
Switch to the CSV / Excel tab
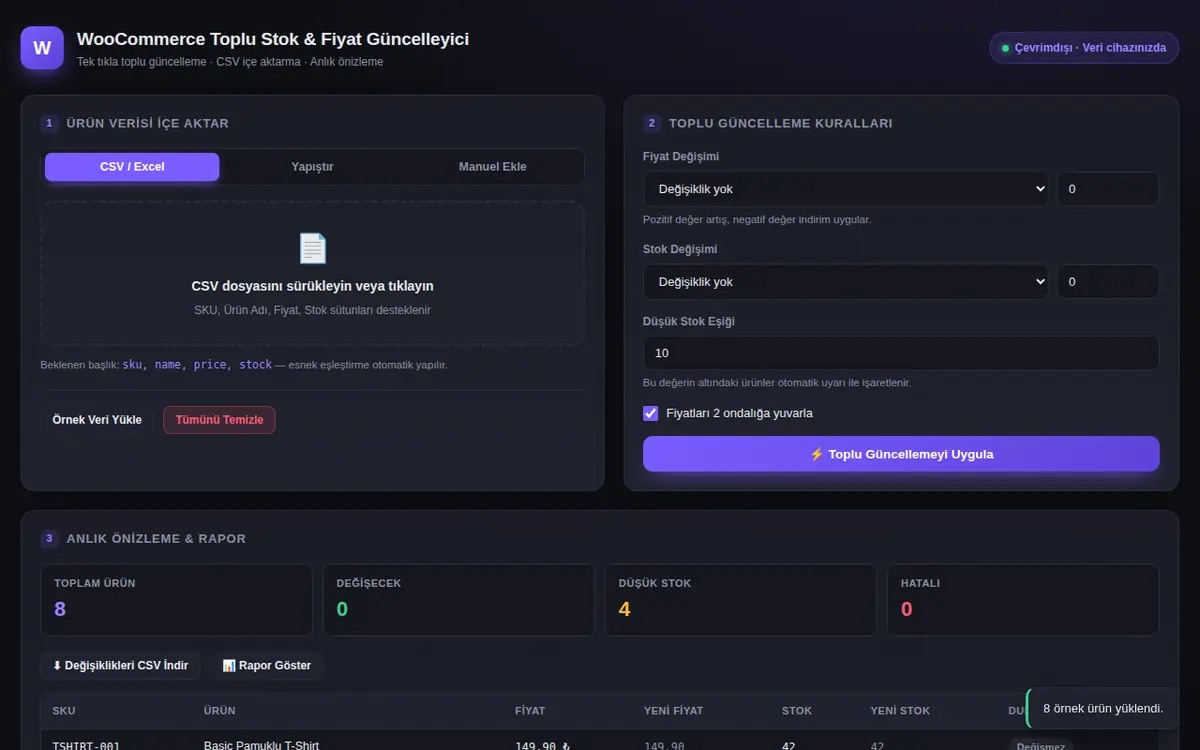pyautogui.click(x=132, y=167)
